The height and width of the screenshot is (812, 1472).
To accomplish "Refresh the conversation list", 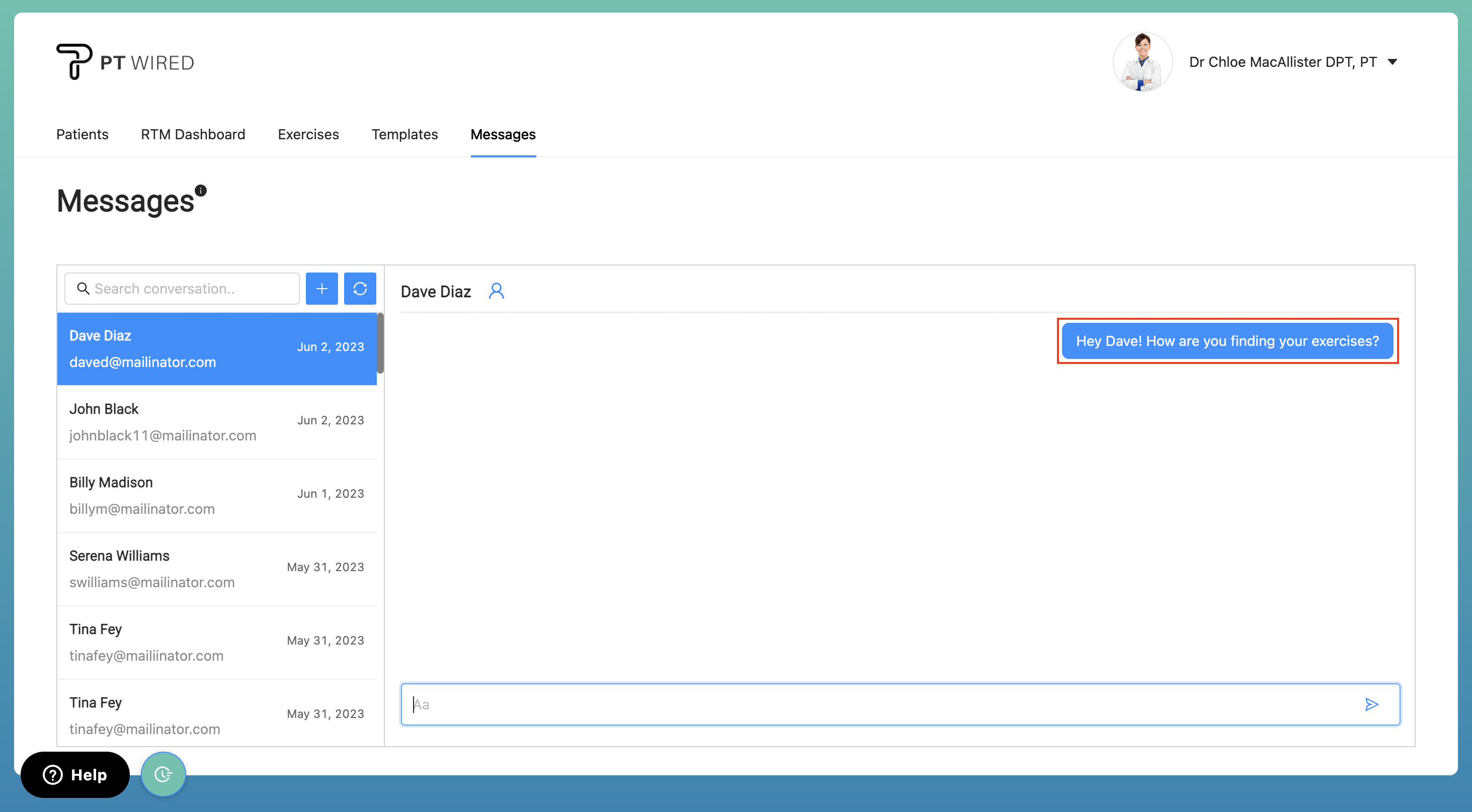I will [360, 289].
